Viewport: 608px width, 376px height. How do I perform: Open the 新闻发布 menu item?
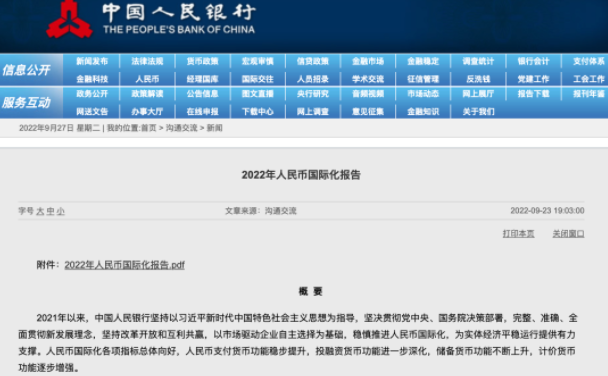coord(92,61)
